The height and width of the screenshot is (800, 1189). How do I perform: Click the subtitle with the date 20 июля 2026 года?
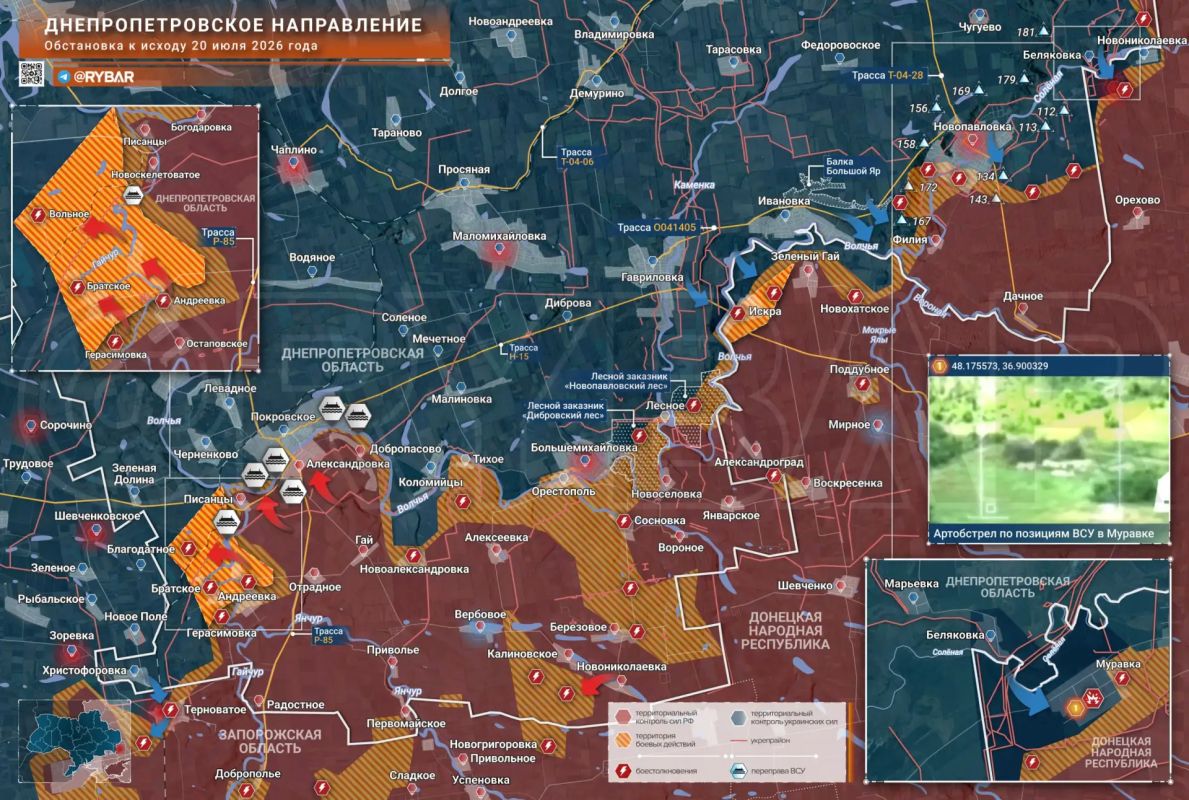click(180, 45)
